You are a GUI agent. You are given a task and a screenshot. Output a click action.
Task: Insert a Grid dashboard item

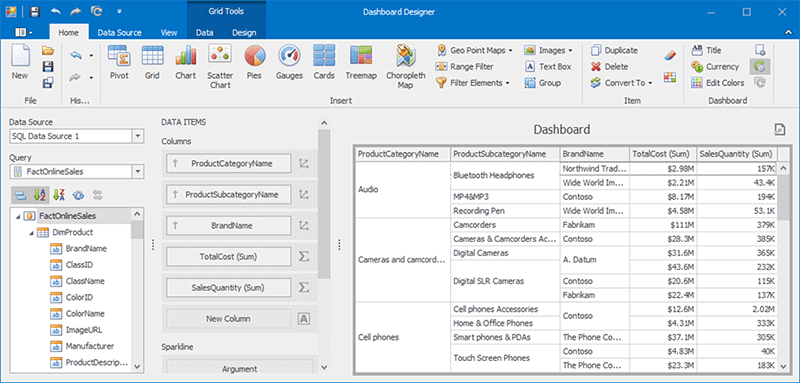152,62
